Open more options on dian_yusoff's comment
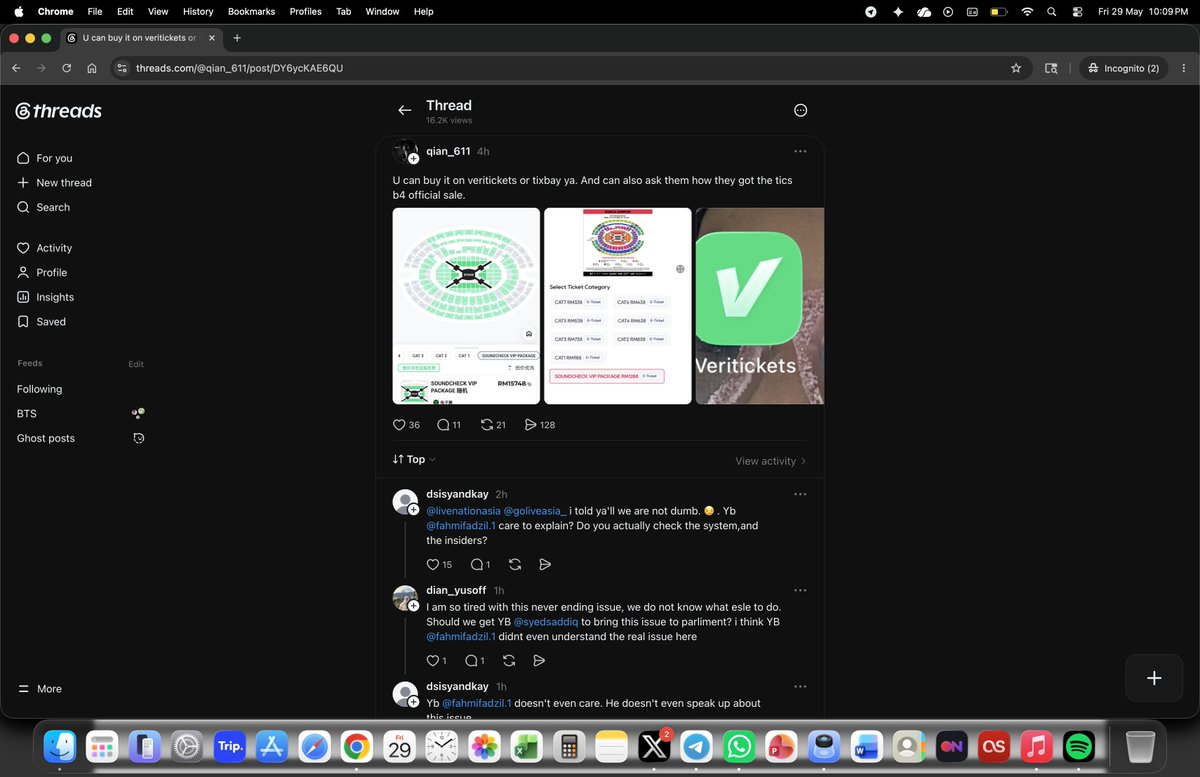 point(800,591)
